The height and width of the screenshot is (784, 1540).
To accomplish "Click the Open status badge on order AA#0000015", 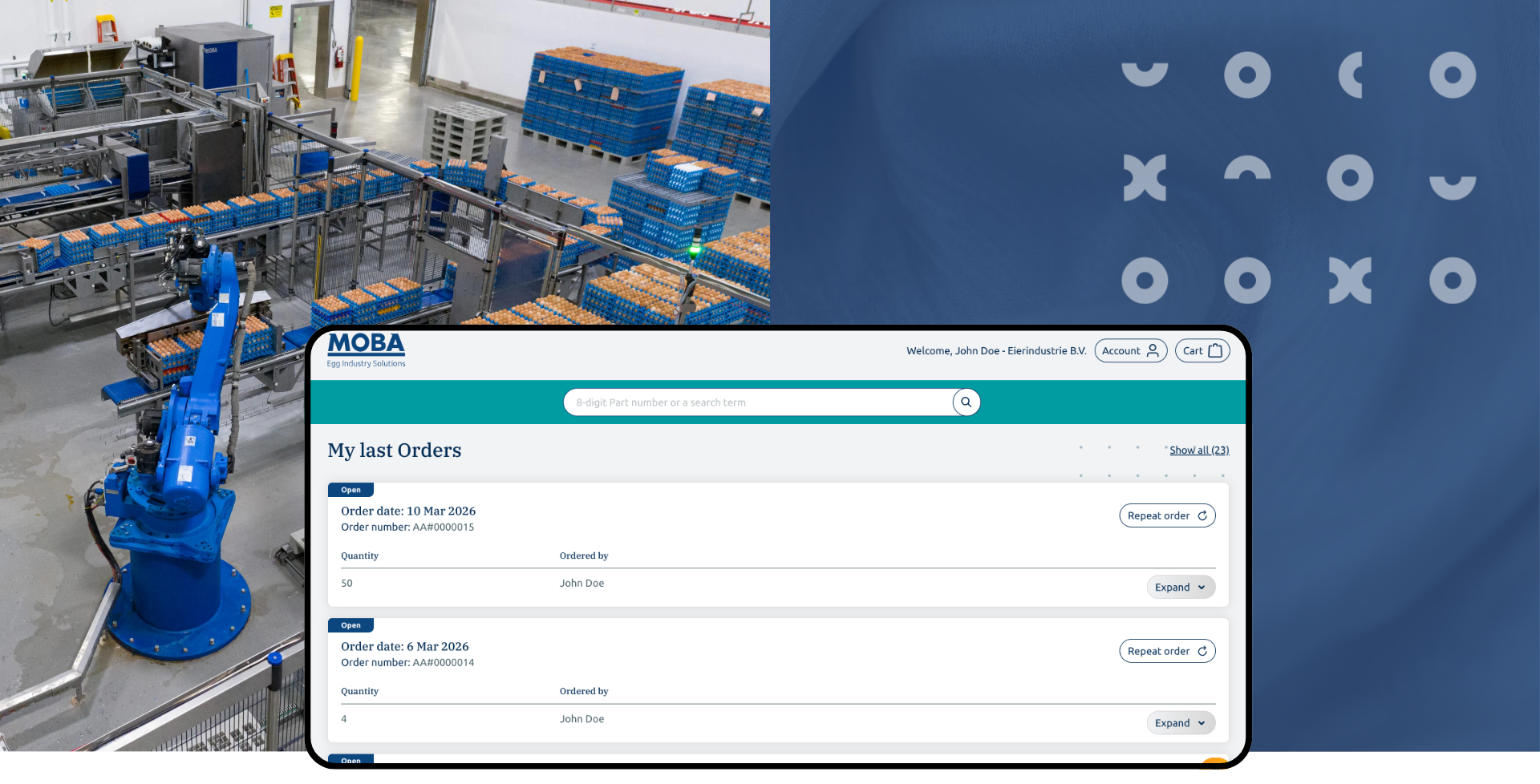I will (351, 490).
